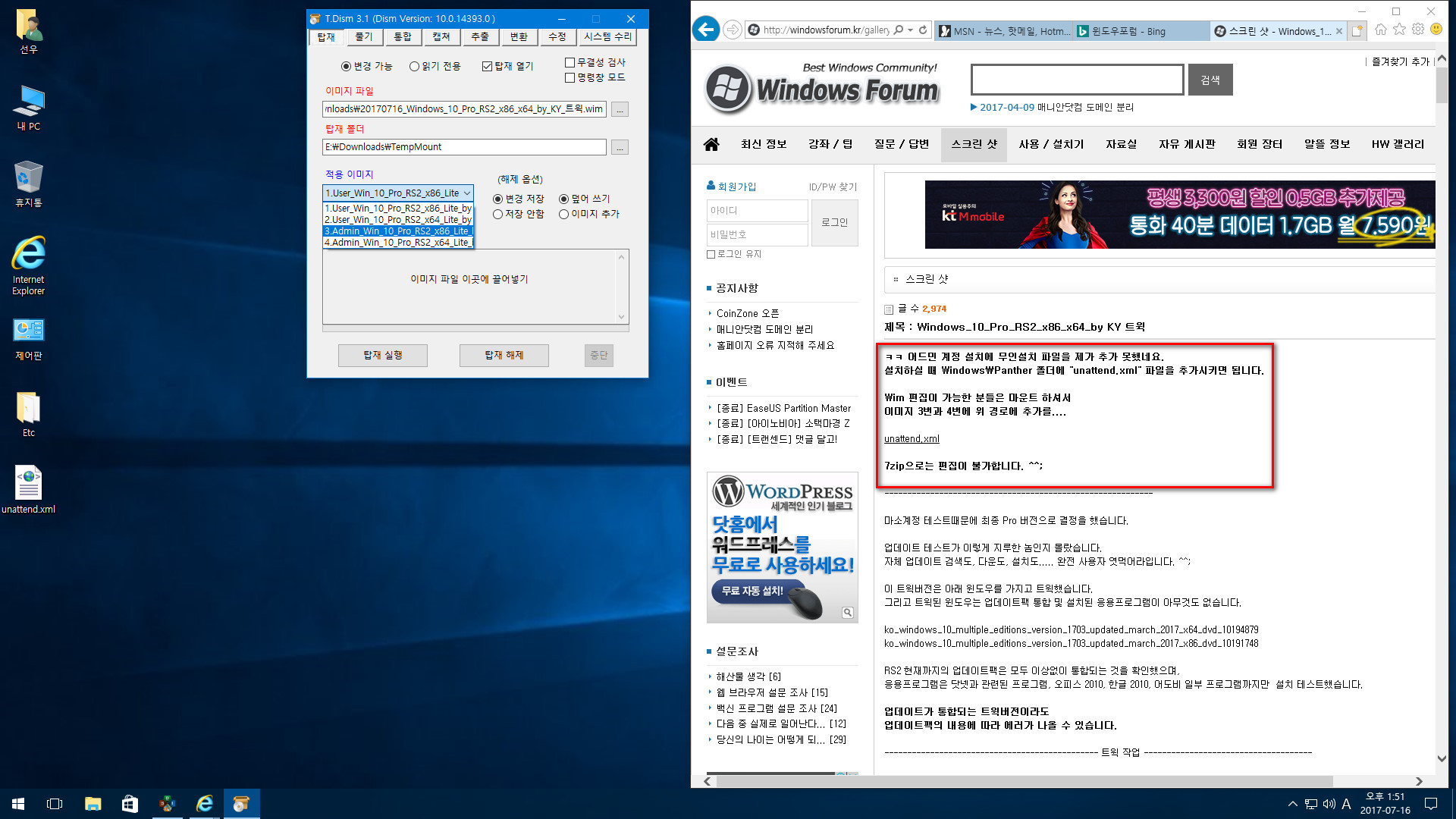1456x819 pixels.
Task: Select the 제어판 control panel desktop icon
Action: pos(29,338)
